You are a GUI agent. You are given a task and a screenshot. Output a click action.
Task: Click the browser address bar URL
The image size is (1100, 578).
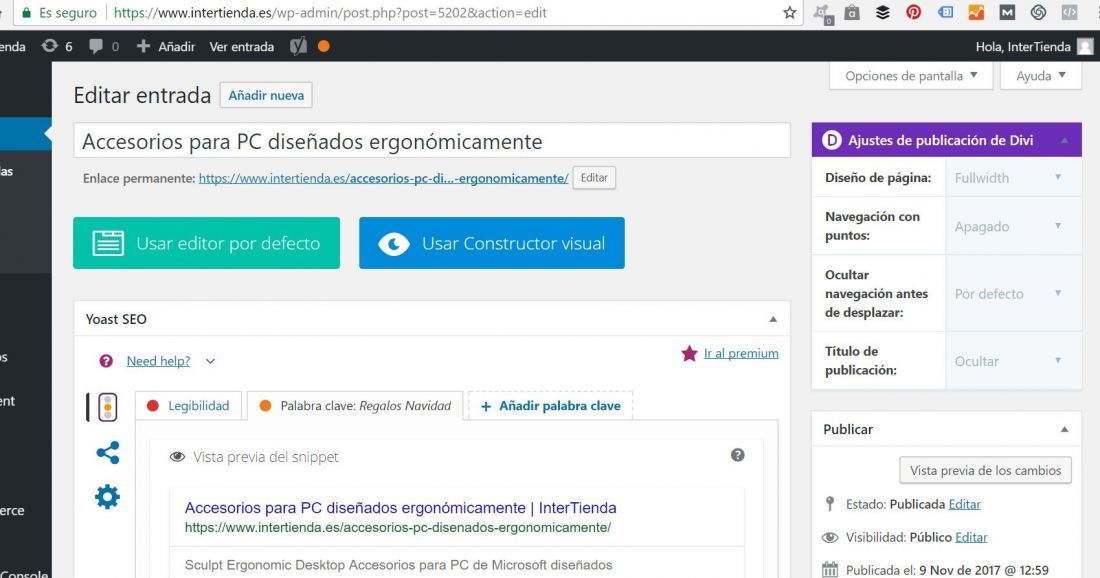coord(330,13)
